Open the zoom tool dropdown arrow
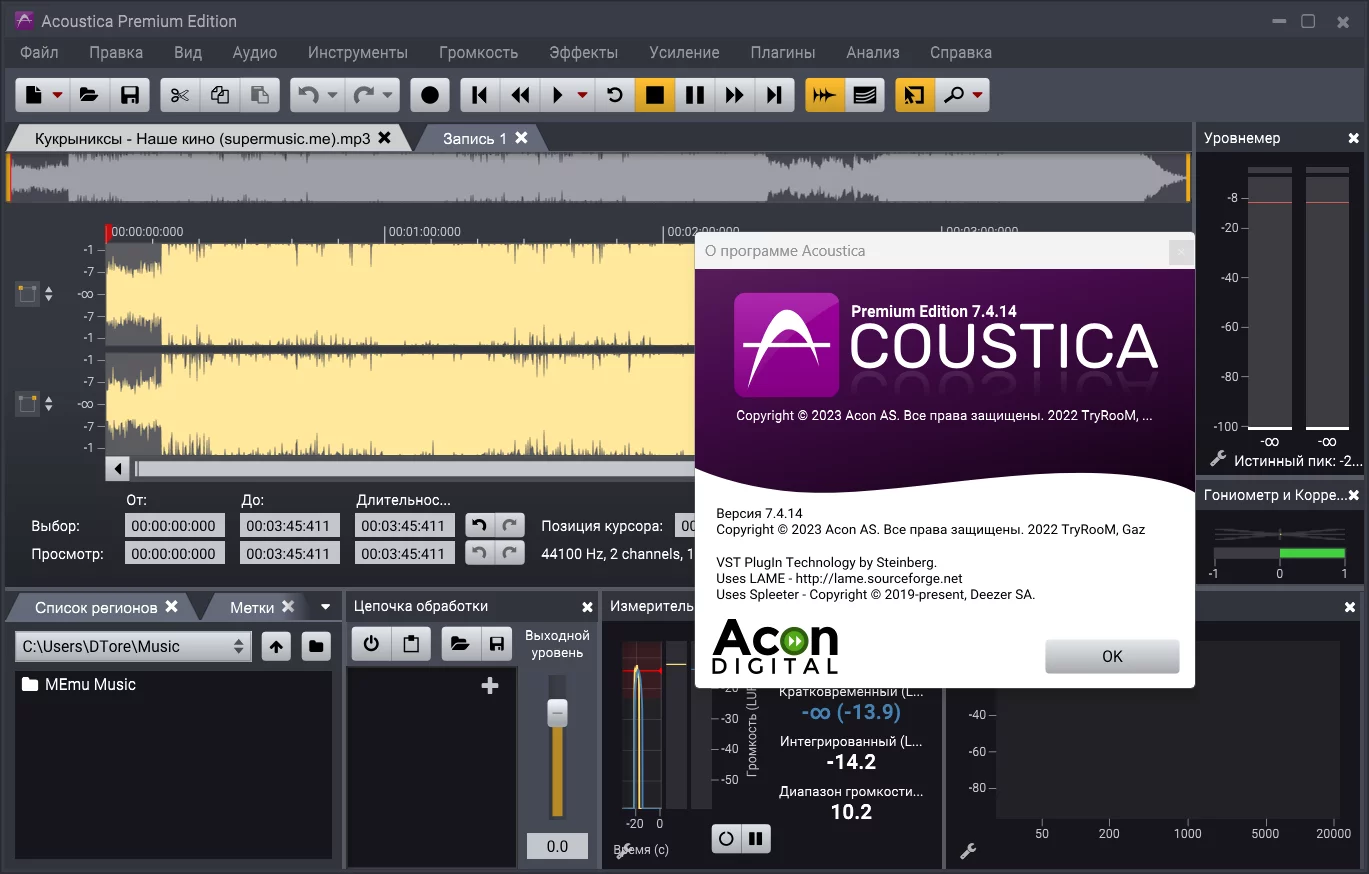This screenshot has width=1369, height=874. 978,95
